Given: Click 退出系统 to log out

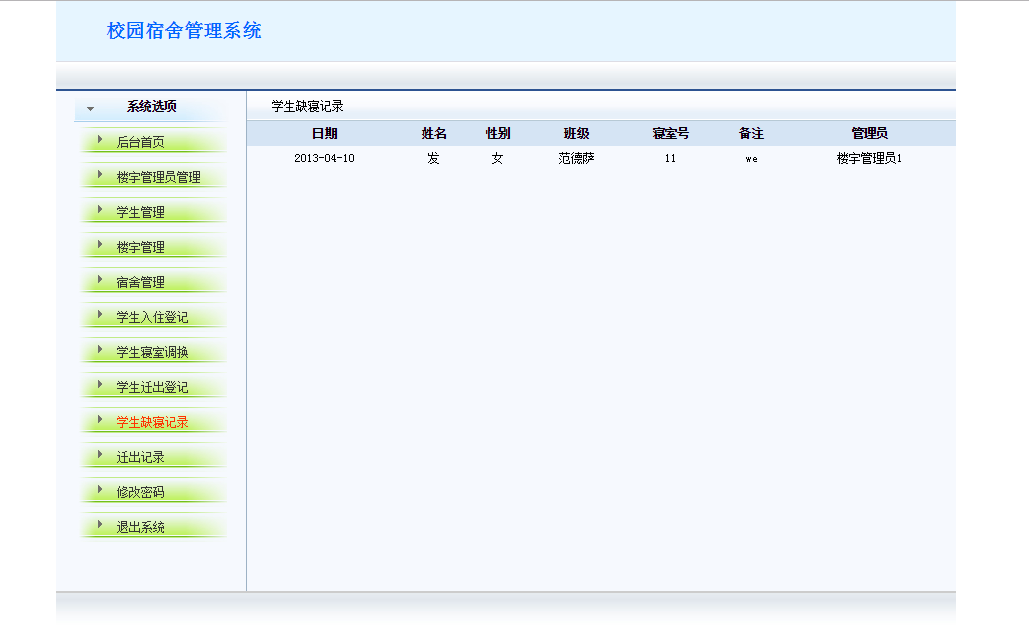Looking at the screenshot, I should (140, 527).
